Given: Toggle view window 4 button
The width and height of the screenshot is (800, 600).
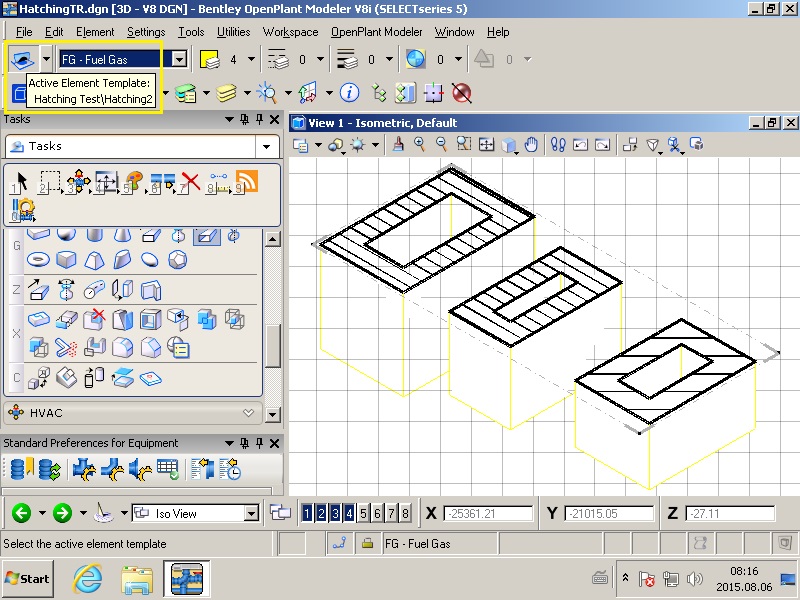Looking at the screenshot, I should [349, 513].
